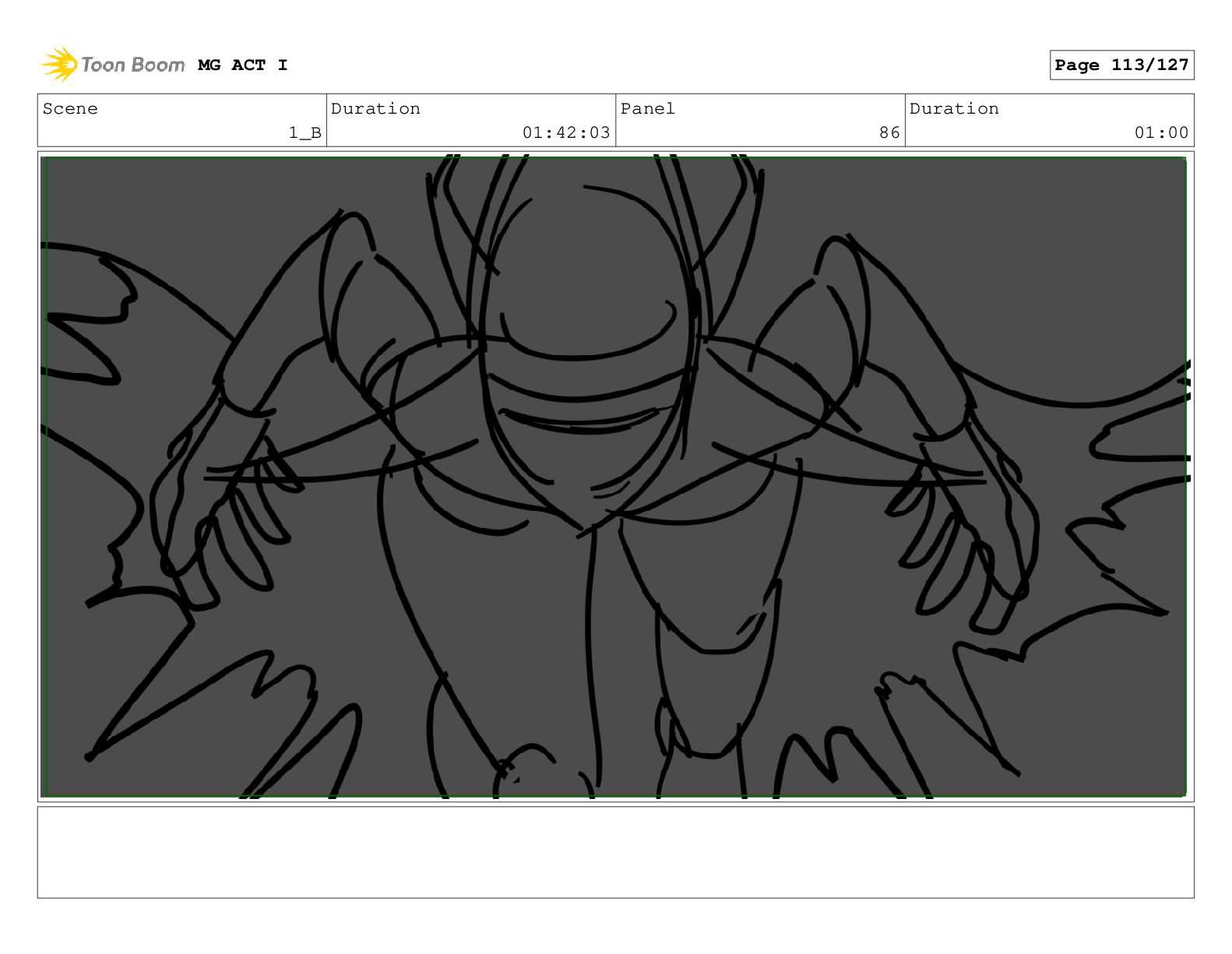Click the empty notes box below the panel
Viewport: 1232px width, 954px height.
(x=615, y=852)
